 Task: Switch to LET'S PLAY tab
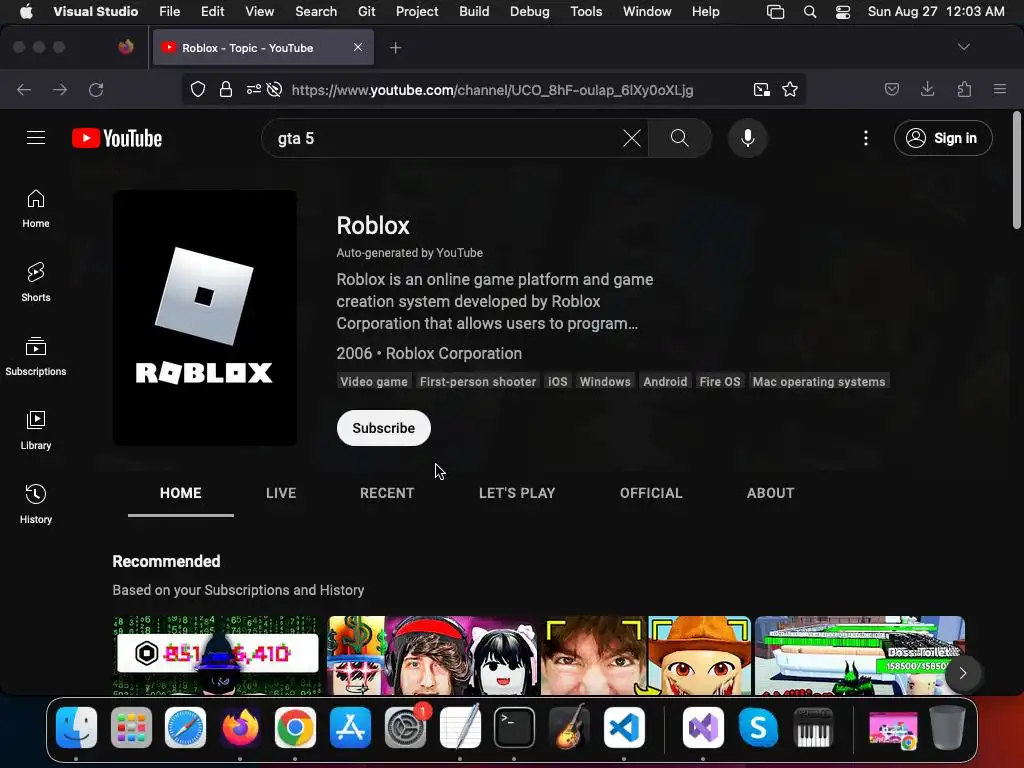coord(517,493)
